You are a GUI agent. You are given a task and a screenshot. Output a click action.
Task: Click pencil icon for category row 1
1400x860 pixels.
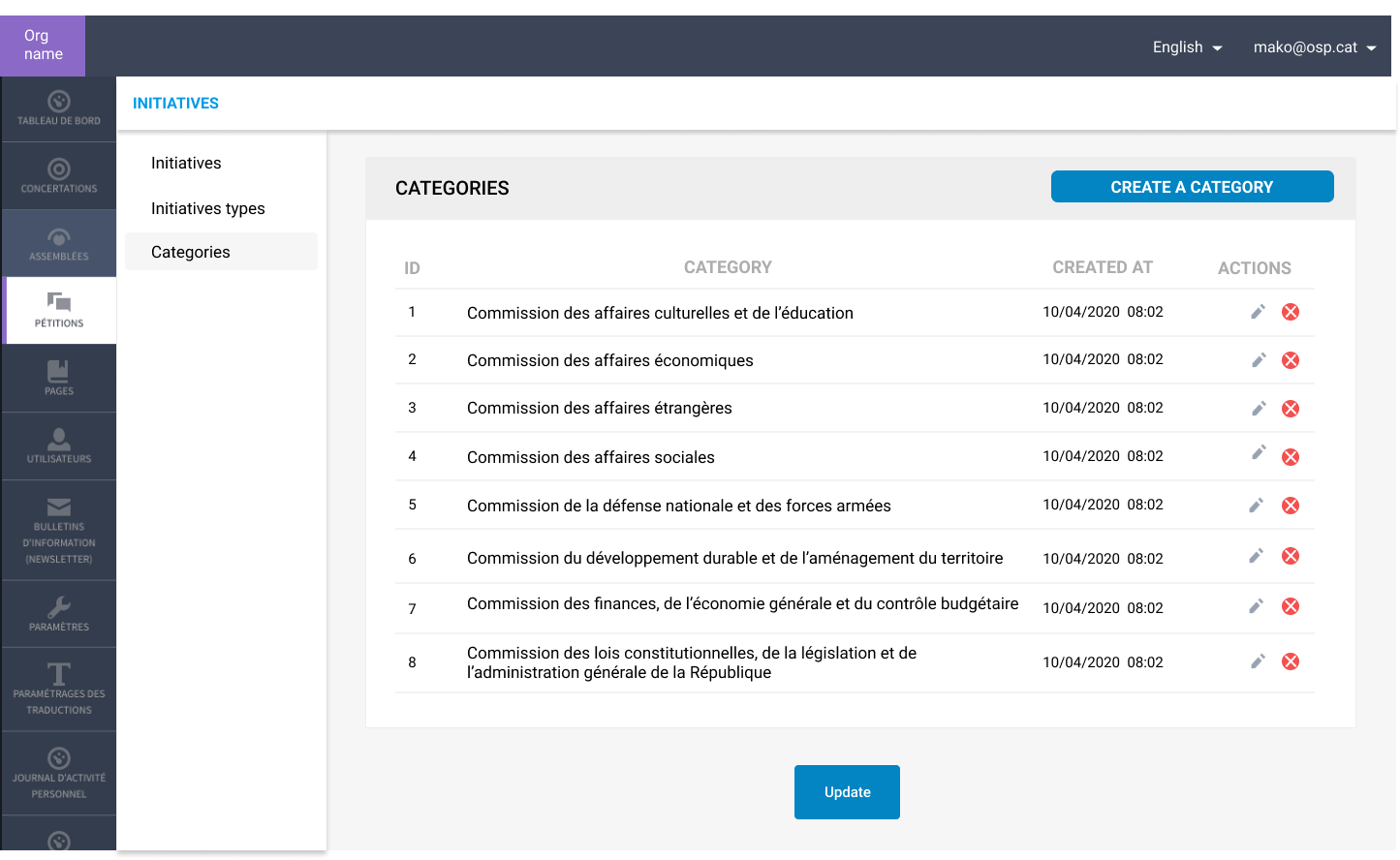click(1258, 312)
